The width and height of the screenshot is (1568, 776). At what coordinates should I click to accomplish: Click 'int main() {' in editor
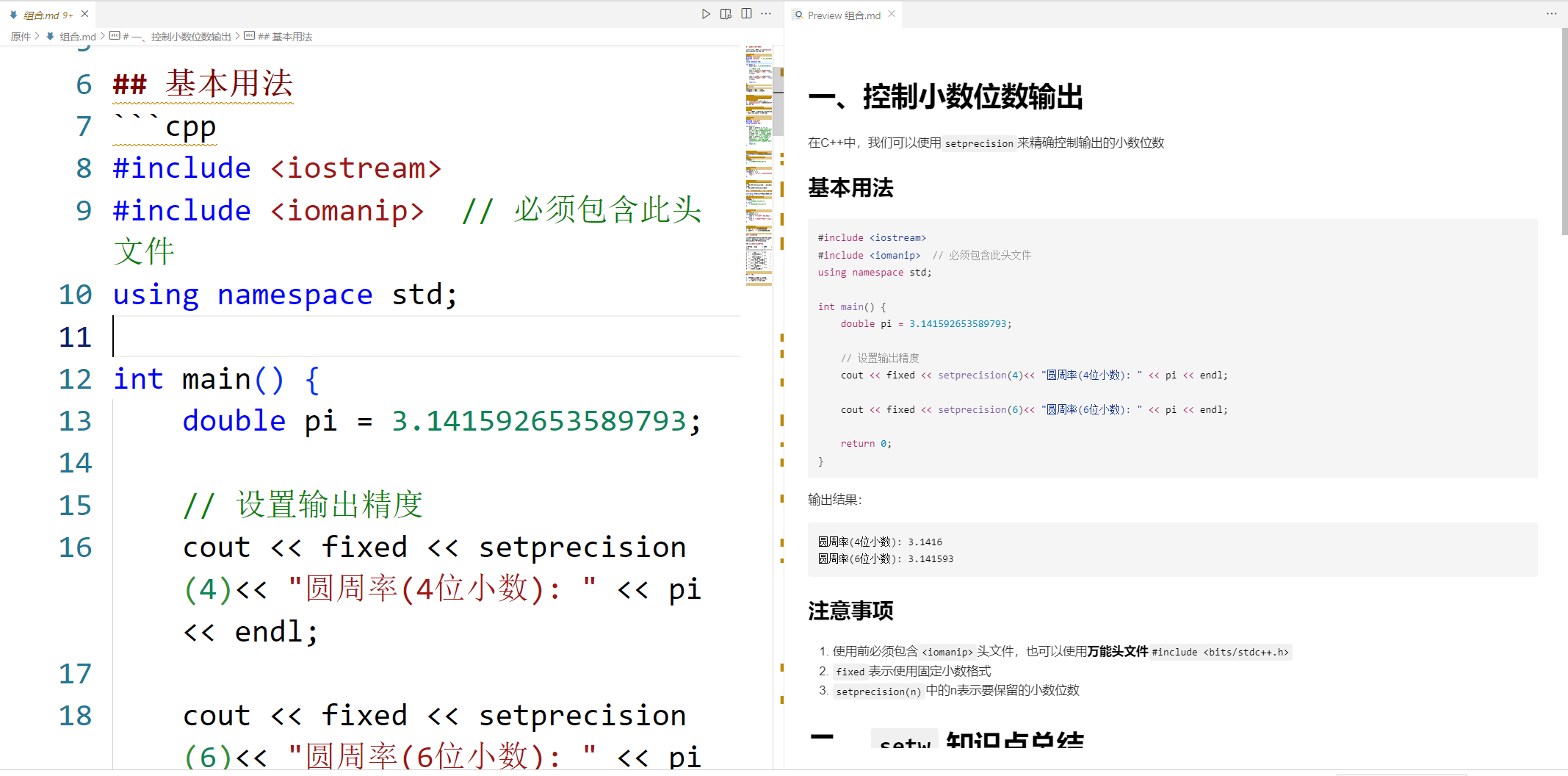click(x=217, y=379)
